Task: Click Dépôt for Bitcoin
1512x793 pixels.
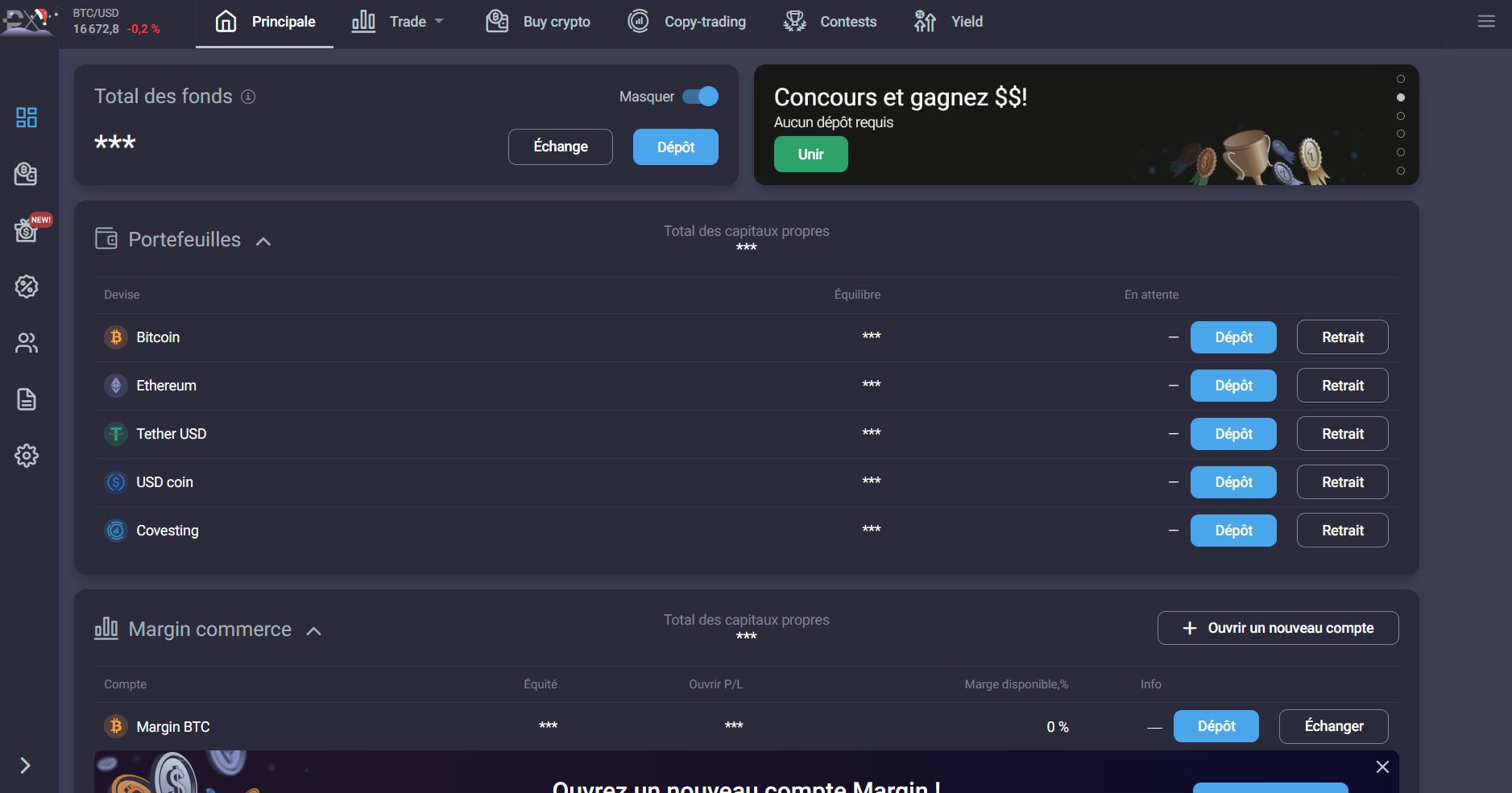Action: (x=1233, y=337)
